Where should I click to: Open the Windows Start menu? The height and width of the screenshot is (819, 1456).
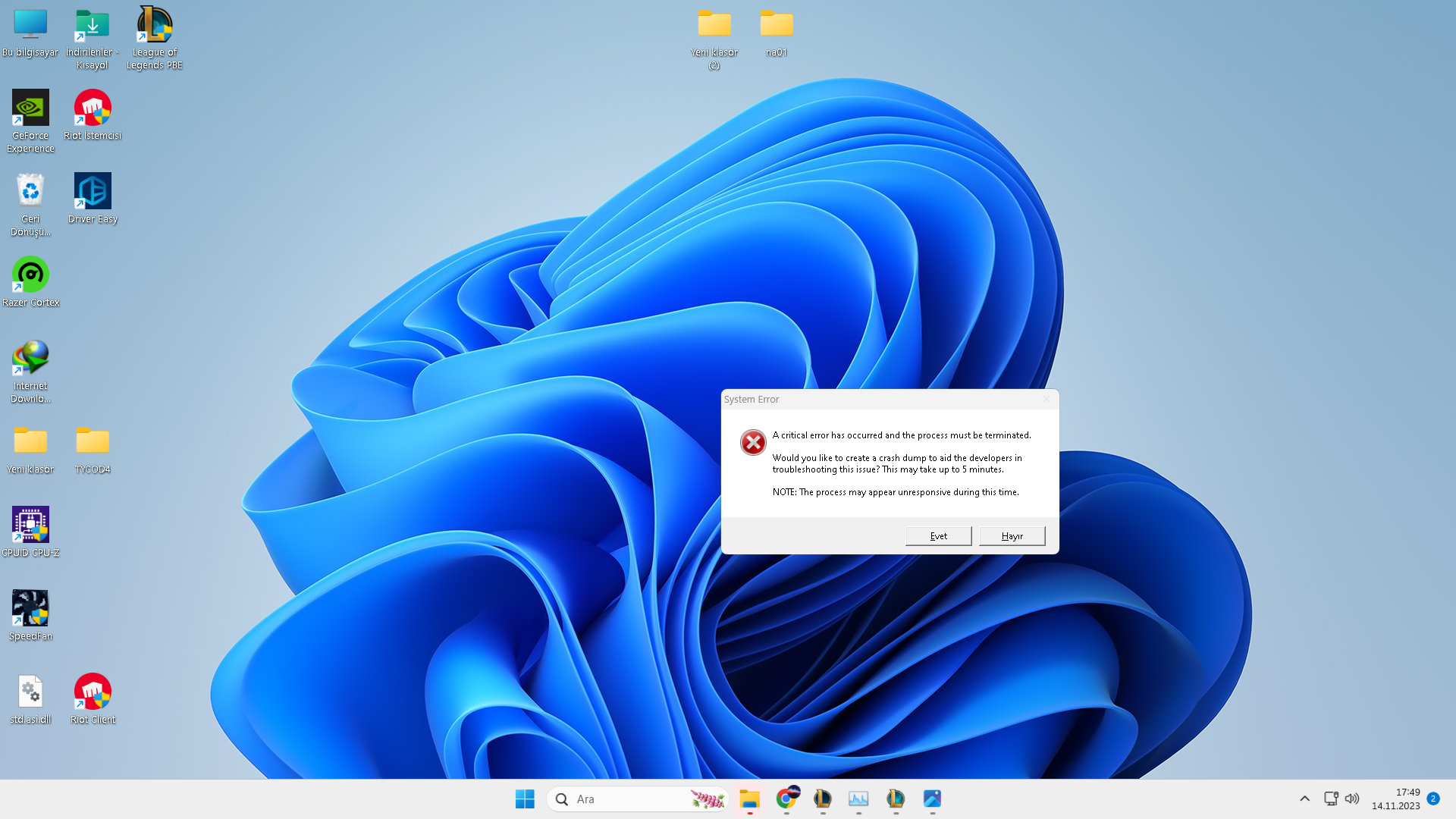pyautogui.click(x=525, y=799)
